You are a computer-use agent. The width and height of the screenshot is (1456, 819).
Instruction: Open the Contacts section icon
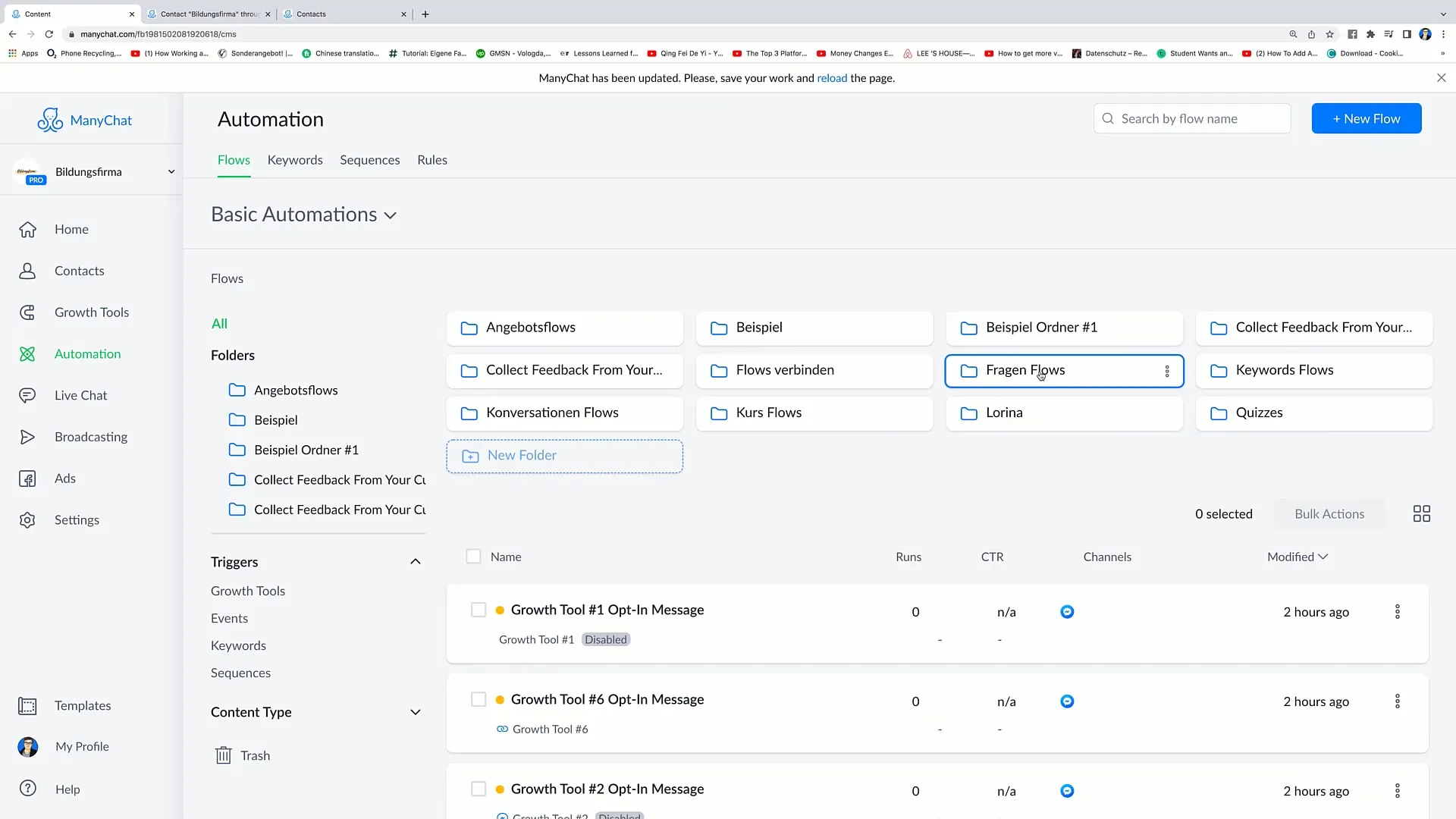pos(28,271)
